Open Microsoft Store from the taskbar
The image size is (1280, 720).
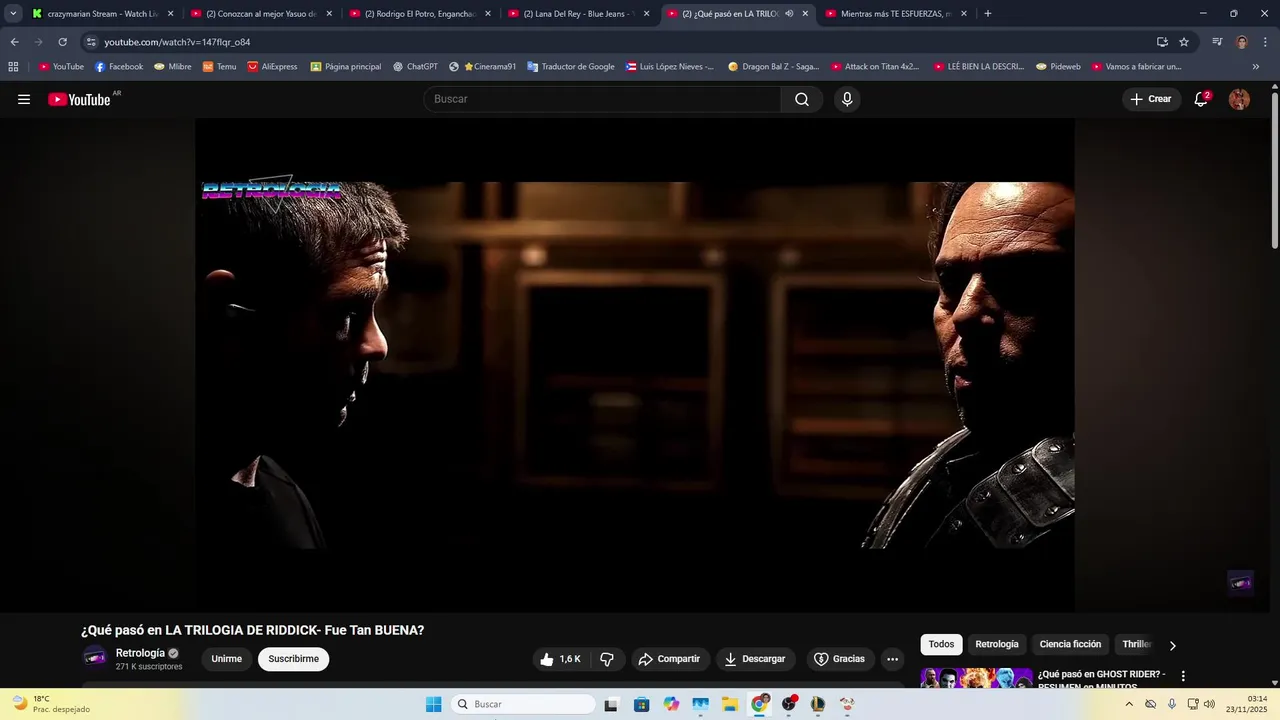click(641, 704)
